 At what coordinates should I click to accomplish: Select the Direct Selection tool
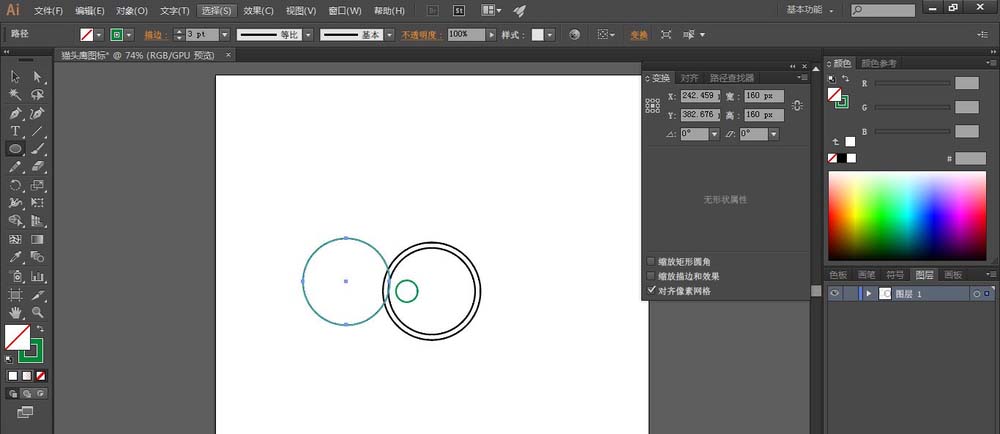pos(37,76)
